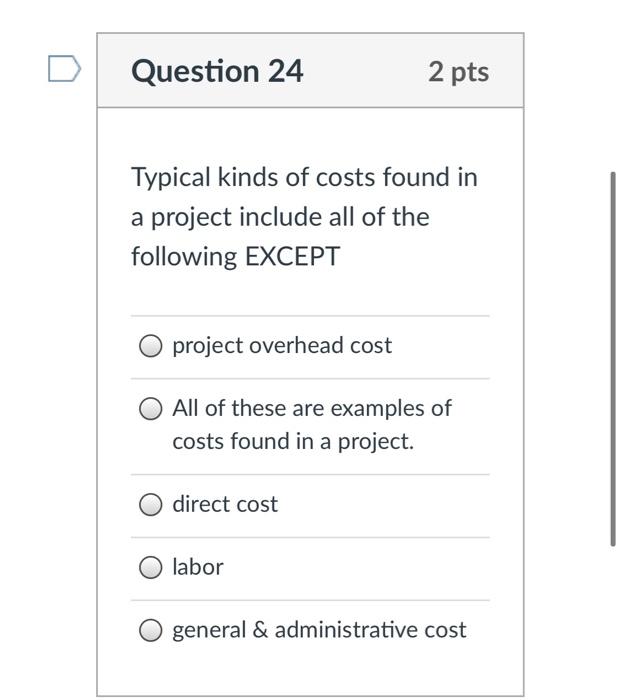Flag Question 24 with the bookmark icon
The image size is (617, 700).
pos(64,68)
